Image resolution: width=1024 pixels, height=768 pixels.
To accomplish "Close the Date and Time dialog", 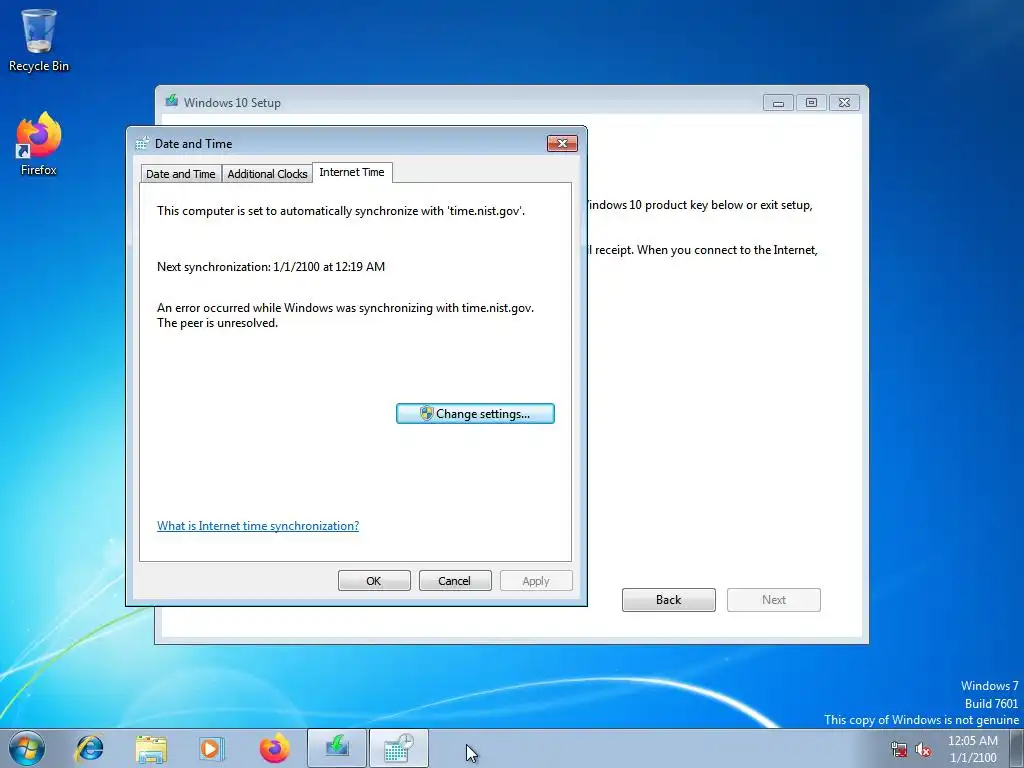I will (562, 143).
